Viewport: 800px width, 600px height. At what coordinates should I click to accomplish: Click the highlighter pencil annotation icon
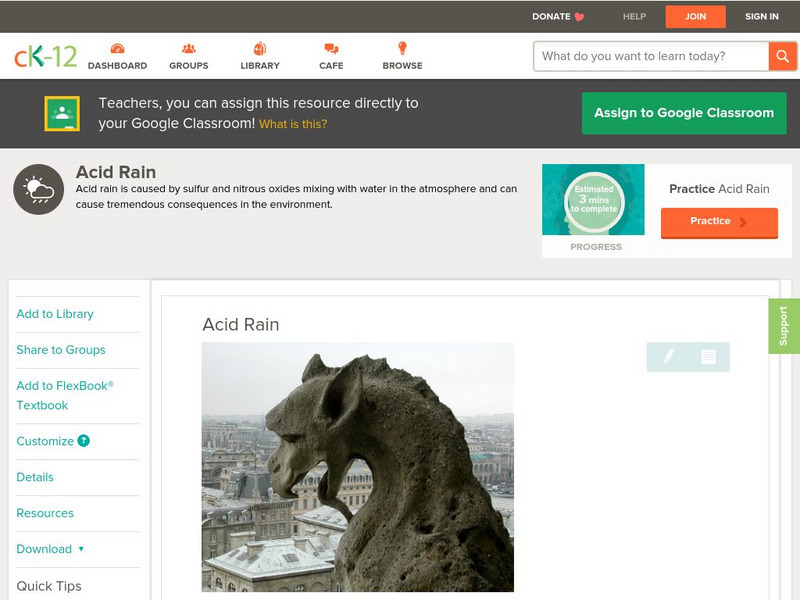(668, 356)
